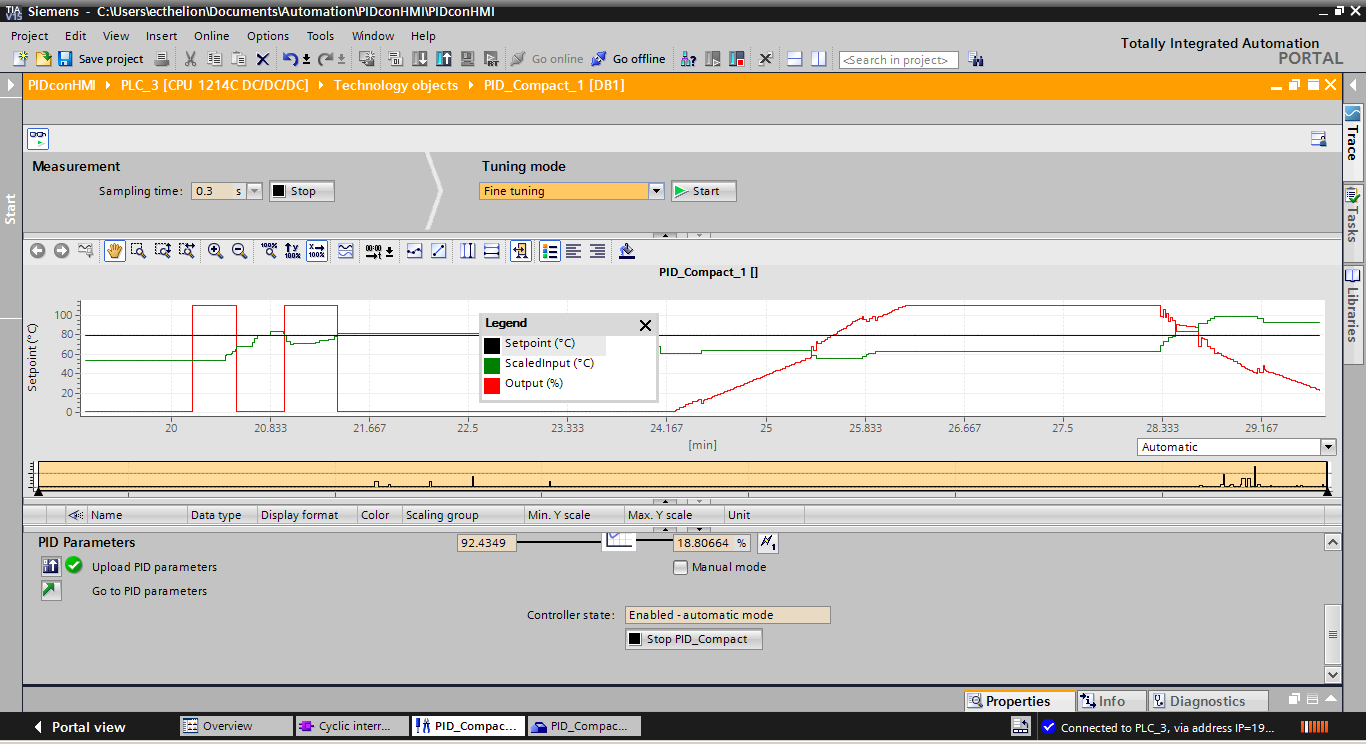1366x744 pixels.
Task: Click the Scaling group column header
Action: tap(462, 515)
